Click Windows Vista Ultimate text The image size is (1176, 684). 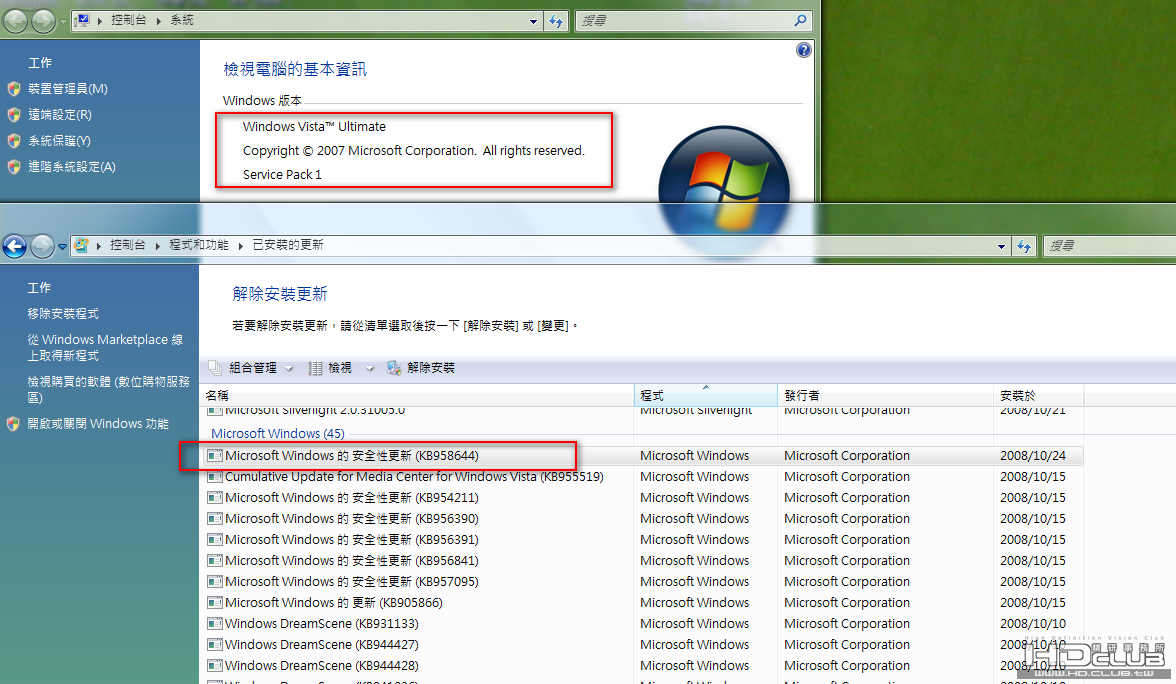pyautogui.click(x=314, y=127)
